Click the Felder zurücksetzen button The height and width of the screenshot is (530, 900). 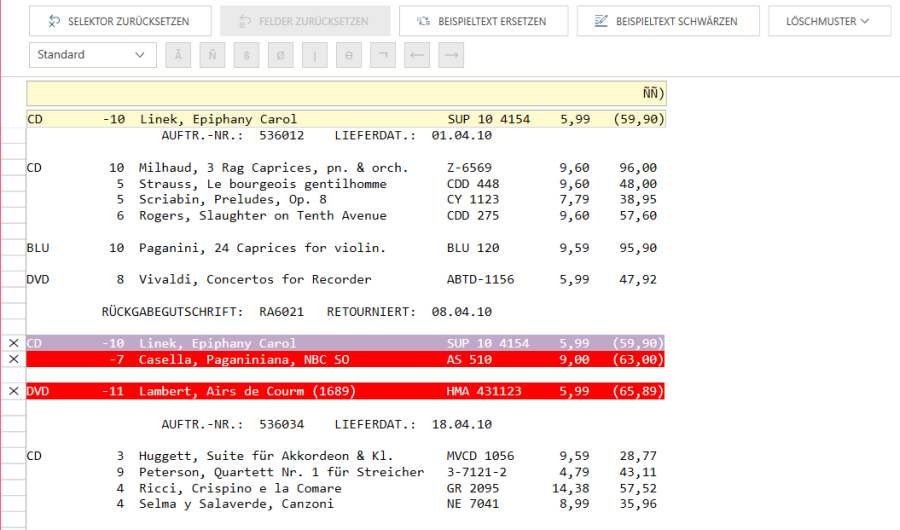pyautogui.click(x=305, y=21)
